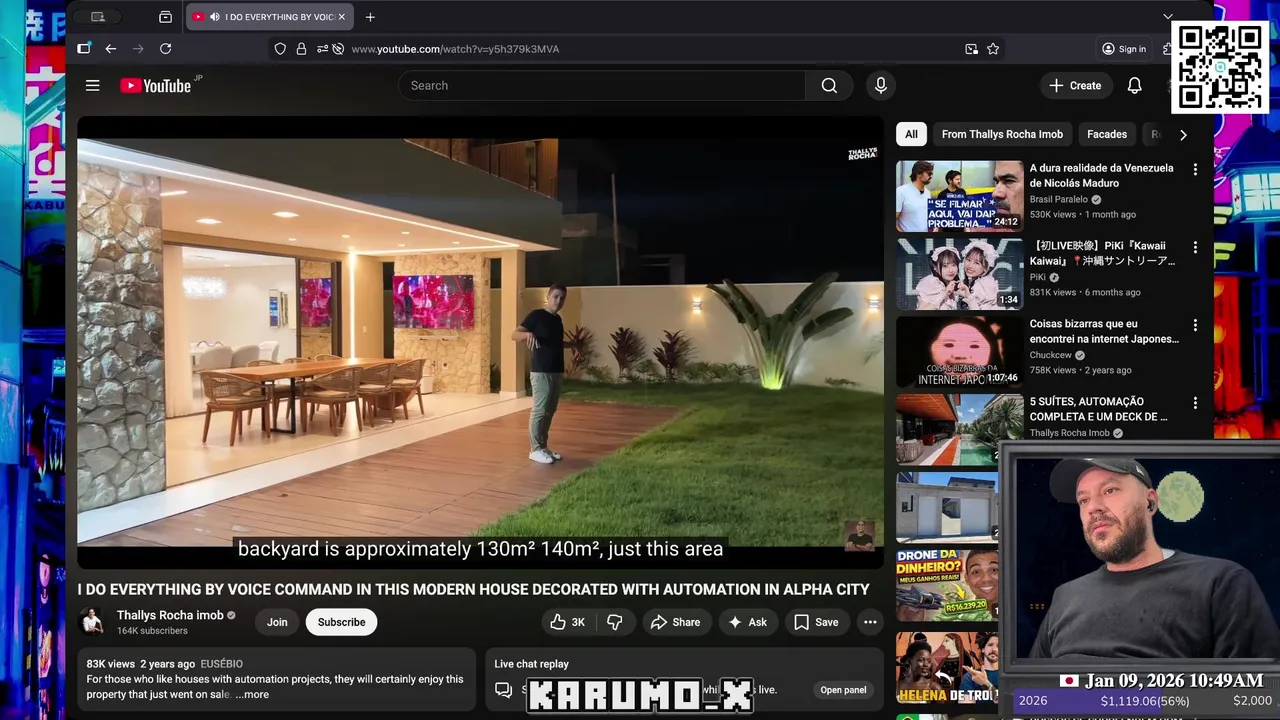Open options for Coisas bizarras video
The width and height of the screenshot is (1280, 720).
1195,325
